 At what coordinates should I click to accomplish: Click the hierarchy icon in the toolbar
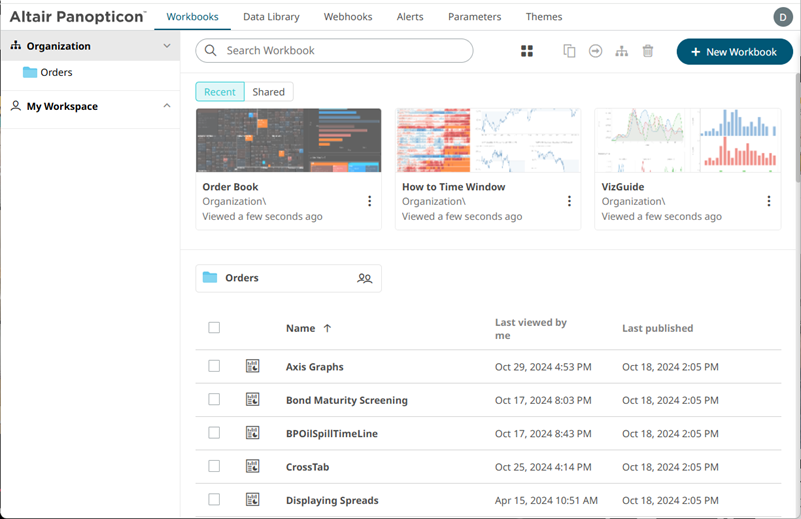tap(621, 51)
